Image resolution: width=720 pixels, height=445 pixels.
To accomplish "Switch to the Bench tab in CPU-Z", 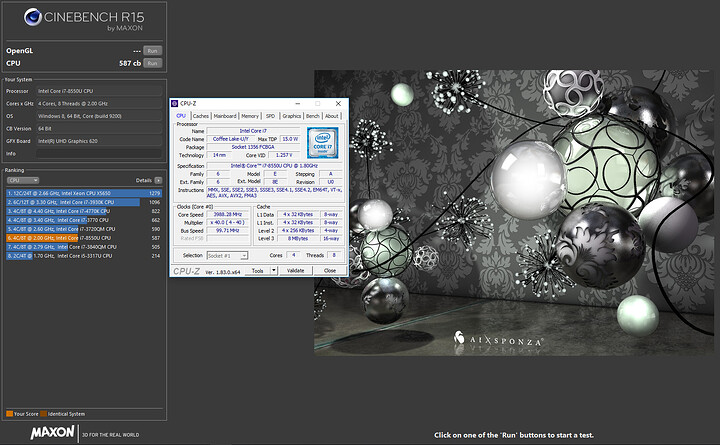I will coord(313,116).
